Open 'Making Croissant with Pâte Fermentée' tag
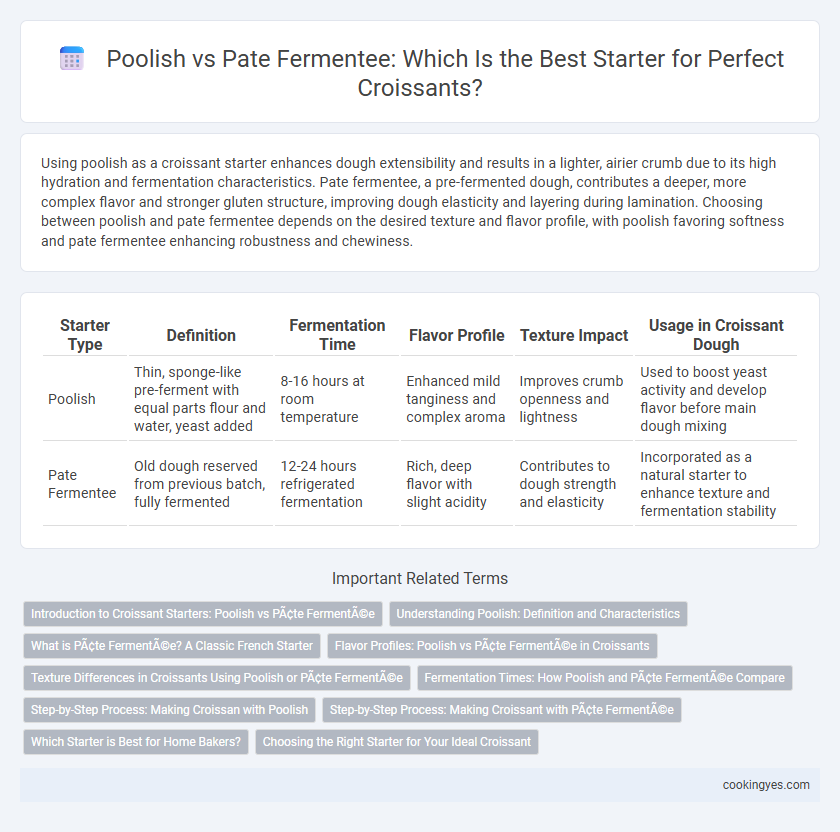The width and height of the screenshot is (840, 832). tap(501, 710)
